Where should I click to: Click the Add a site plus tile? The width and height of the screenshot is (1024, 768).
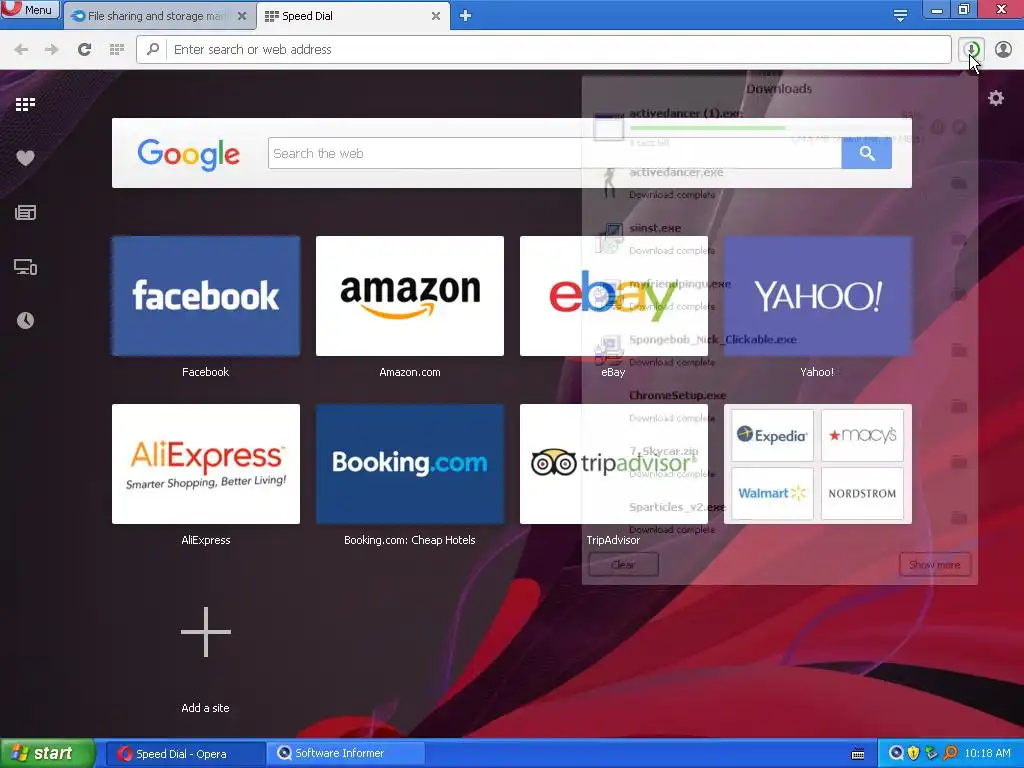206,632
